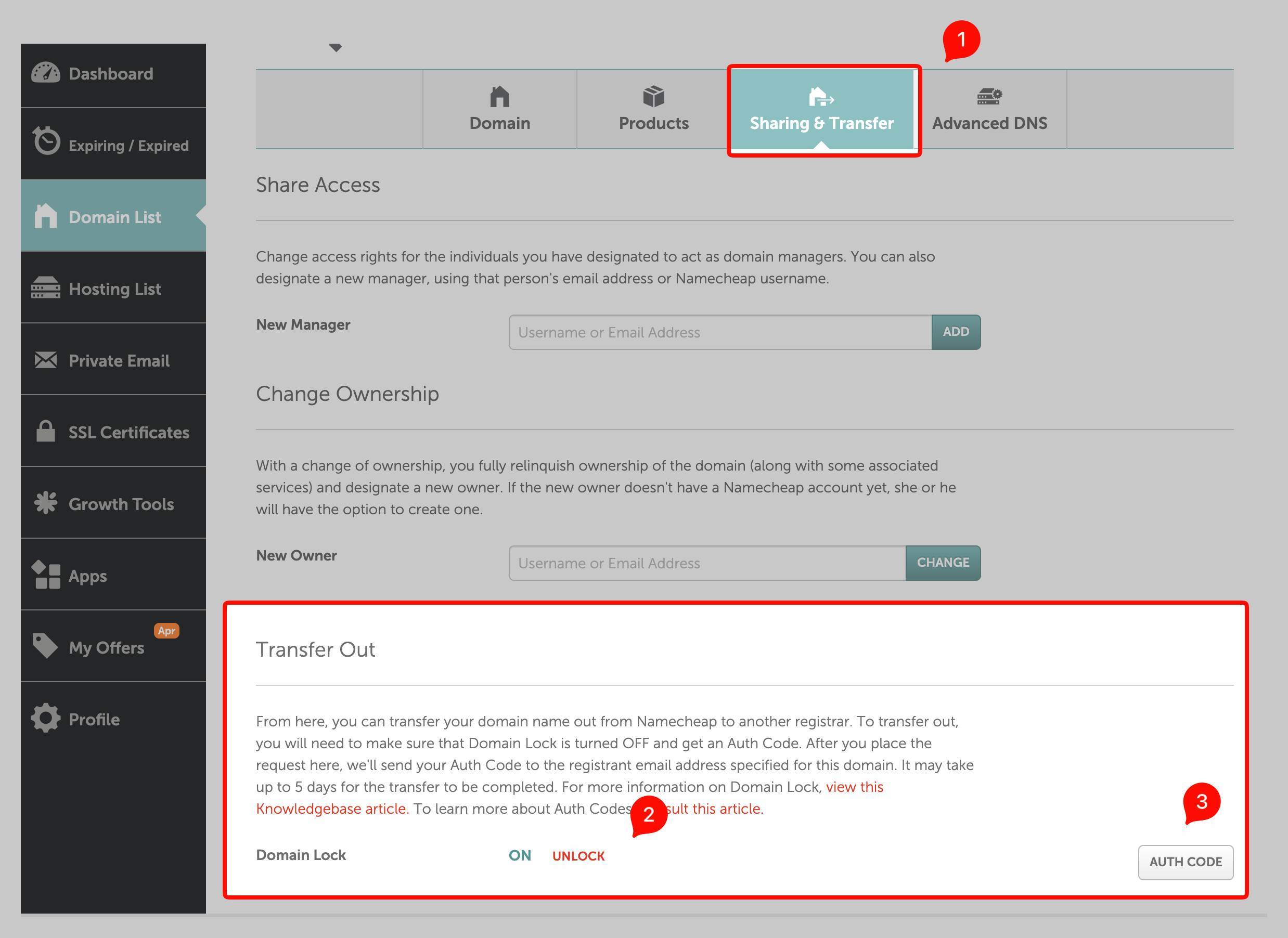This screenshot has width=1288, height=938.
Task: Click the Profile gear icon
Action: pyautogui.click(x=45, y=718)
